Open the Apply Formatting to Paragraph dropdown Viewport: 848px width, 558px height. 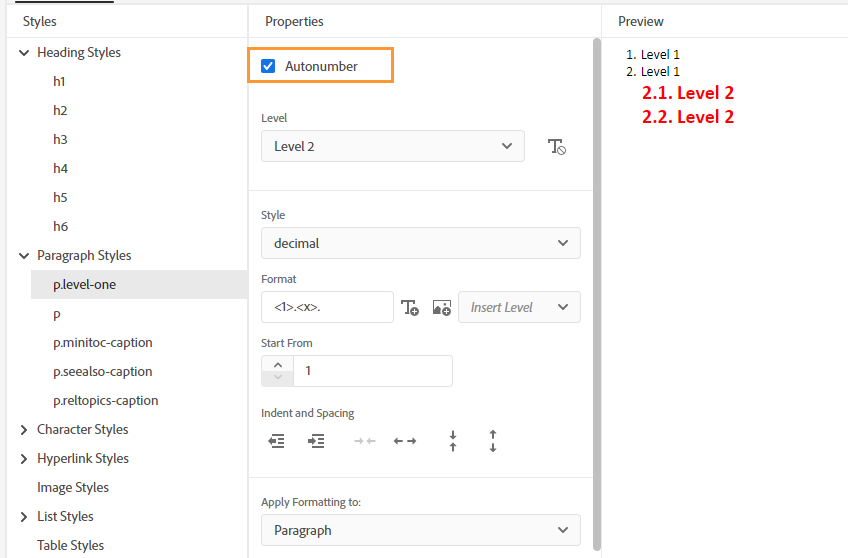click(x=420, y=530)
